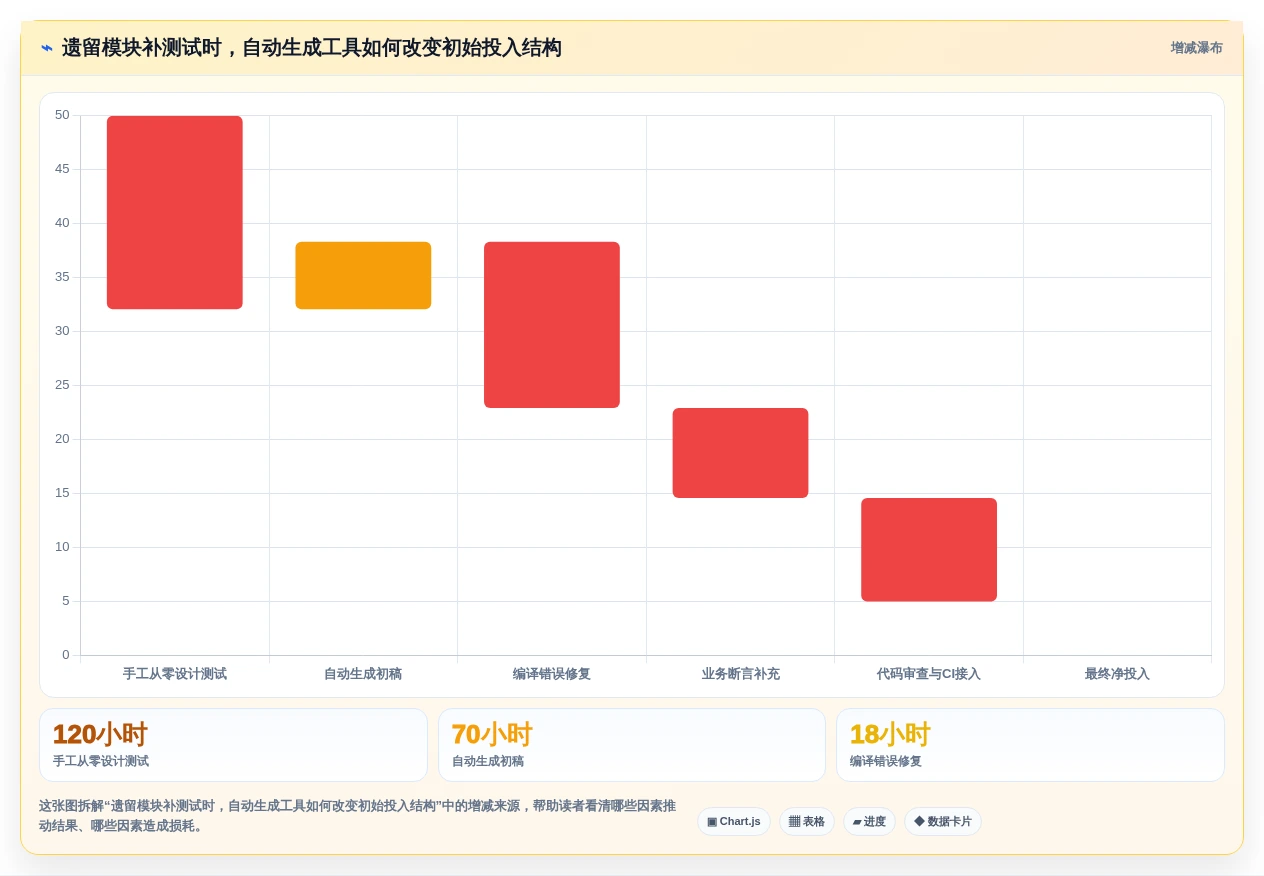
Task: Click y-axis value 0
Action: (66, 655)
